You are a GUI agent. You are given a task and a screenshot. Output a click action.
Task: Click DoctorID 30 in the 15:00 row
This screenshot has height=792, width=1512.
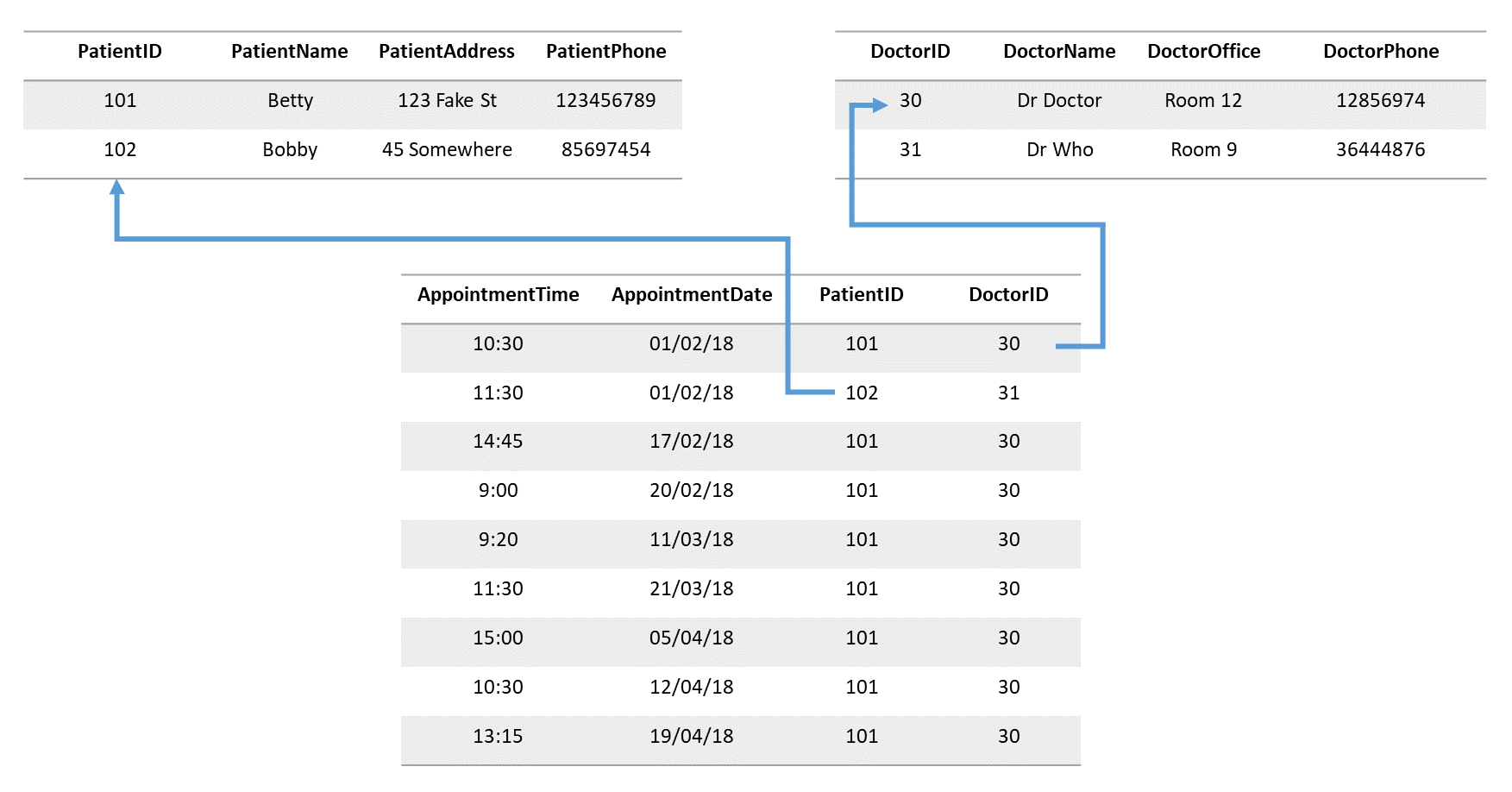(1009, 638)
